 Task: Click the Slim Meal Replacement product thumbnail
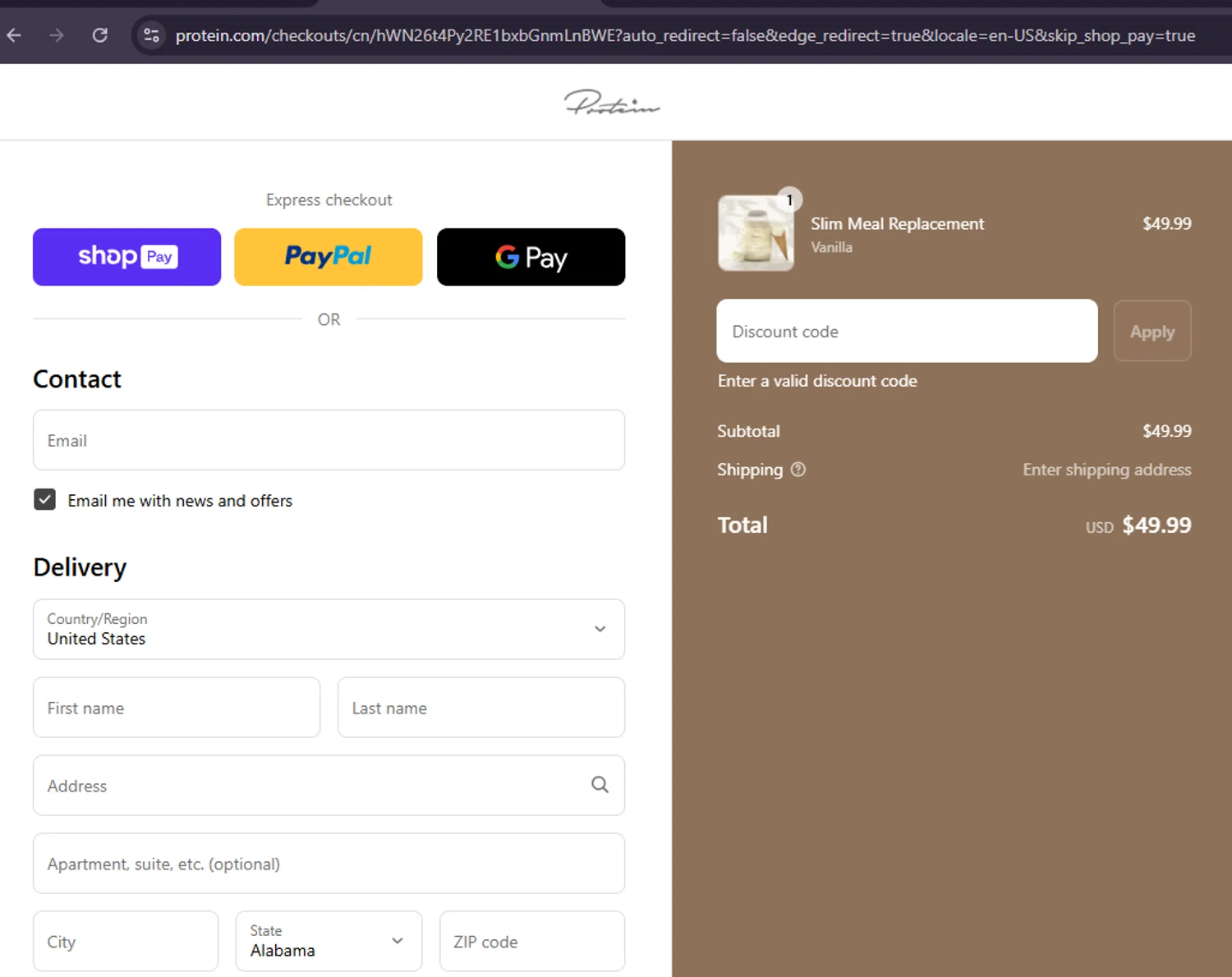click(x=756, y=233)
